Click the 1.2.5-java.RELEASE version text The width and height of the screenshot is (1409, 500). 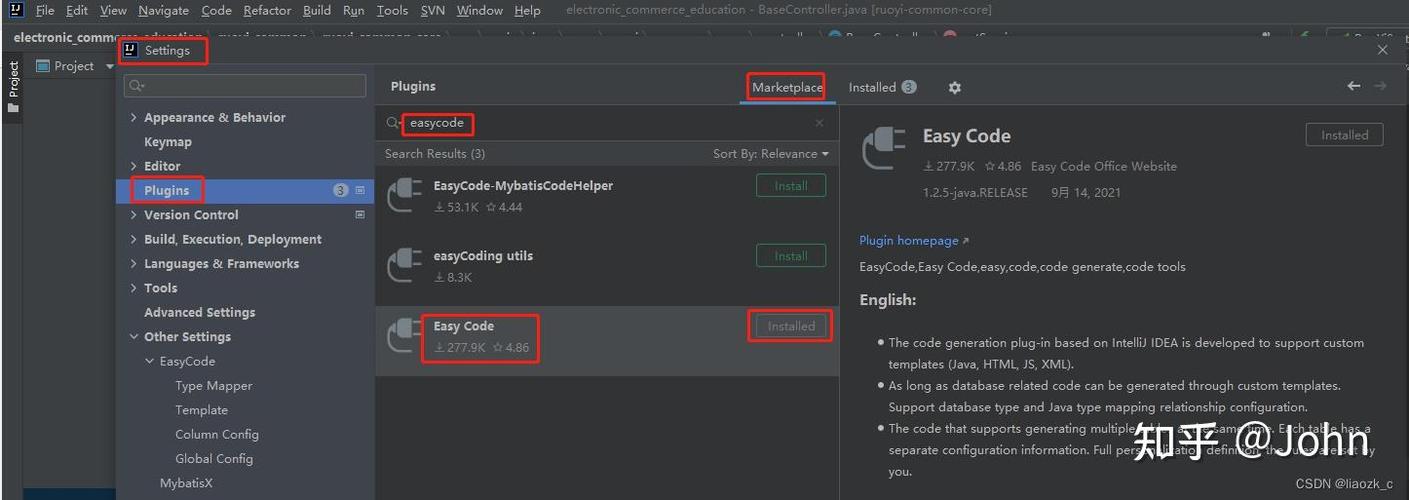[x=975, y=192]
